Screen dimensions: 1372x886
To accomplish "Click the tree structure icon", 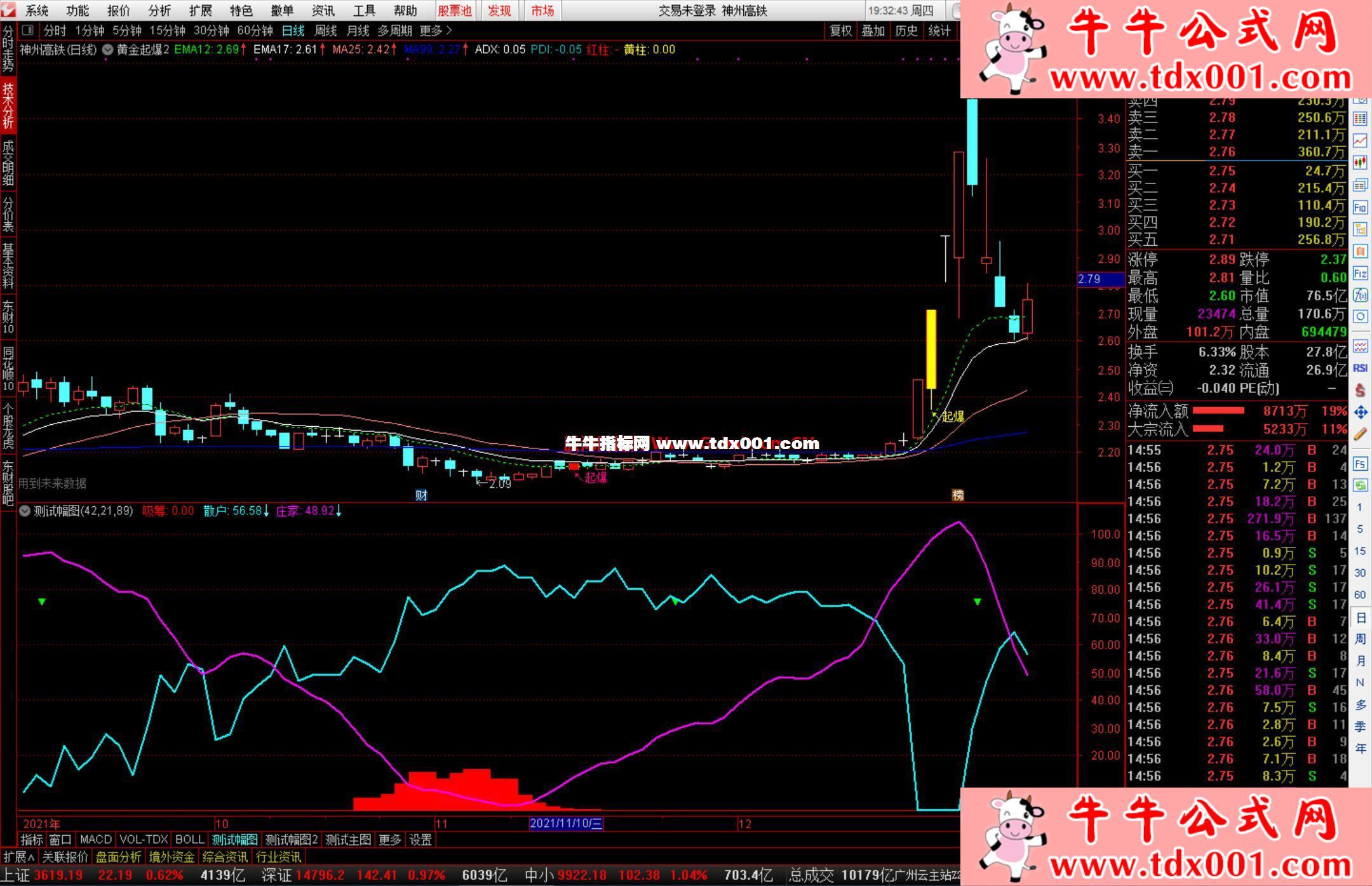I will (1360, 229).
